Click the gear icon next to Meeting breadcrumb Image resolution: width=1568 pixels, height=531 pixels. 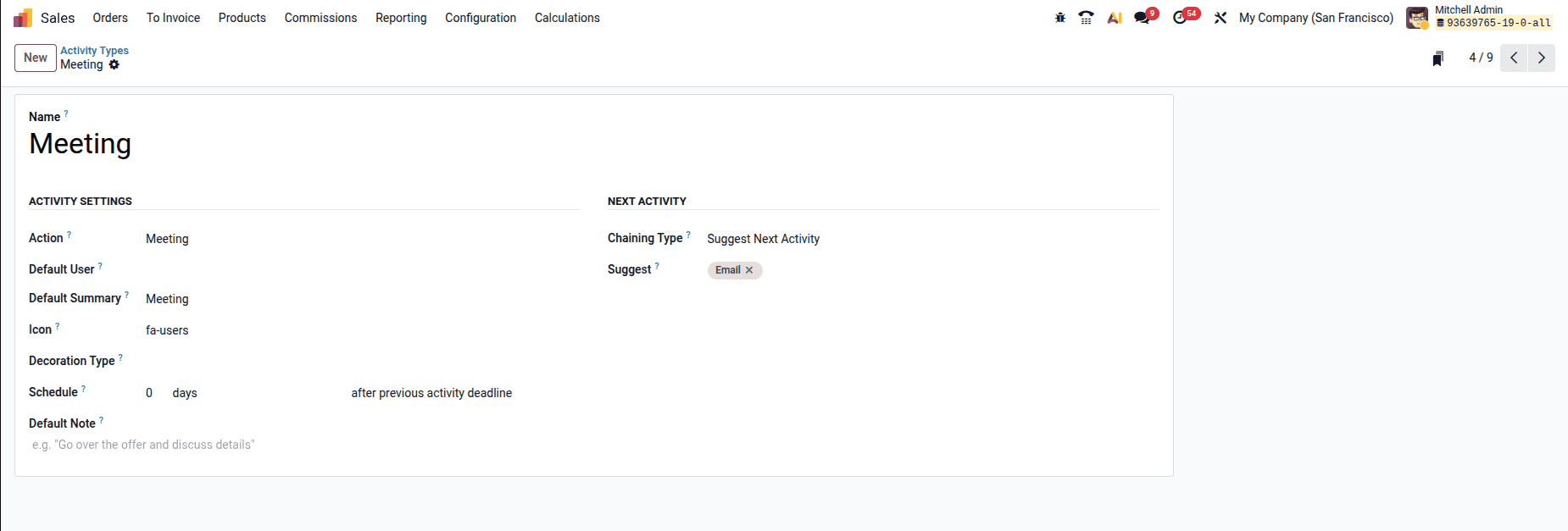[114, 65]
